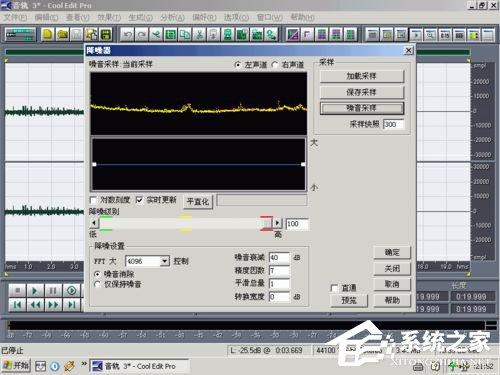Screen dimensions: 500x375
Task: Open the 文件(F) menu
Action: (15, 17)
